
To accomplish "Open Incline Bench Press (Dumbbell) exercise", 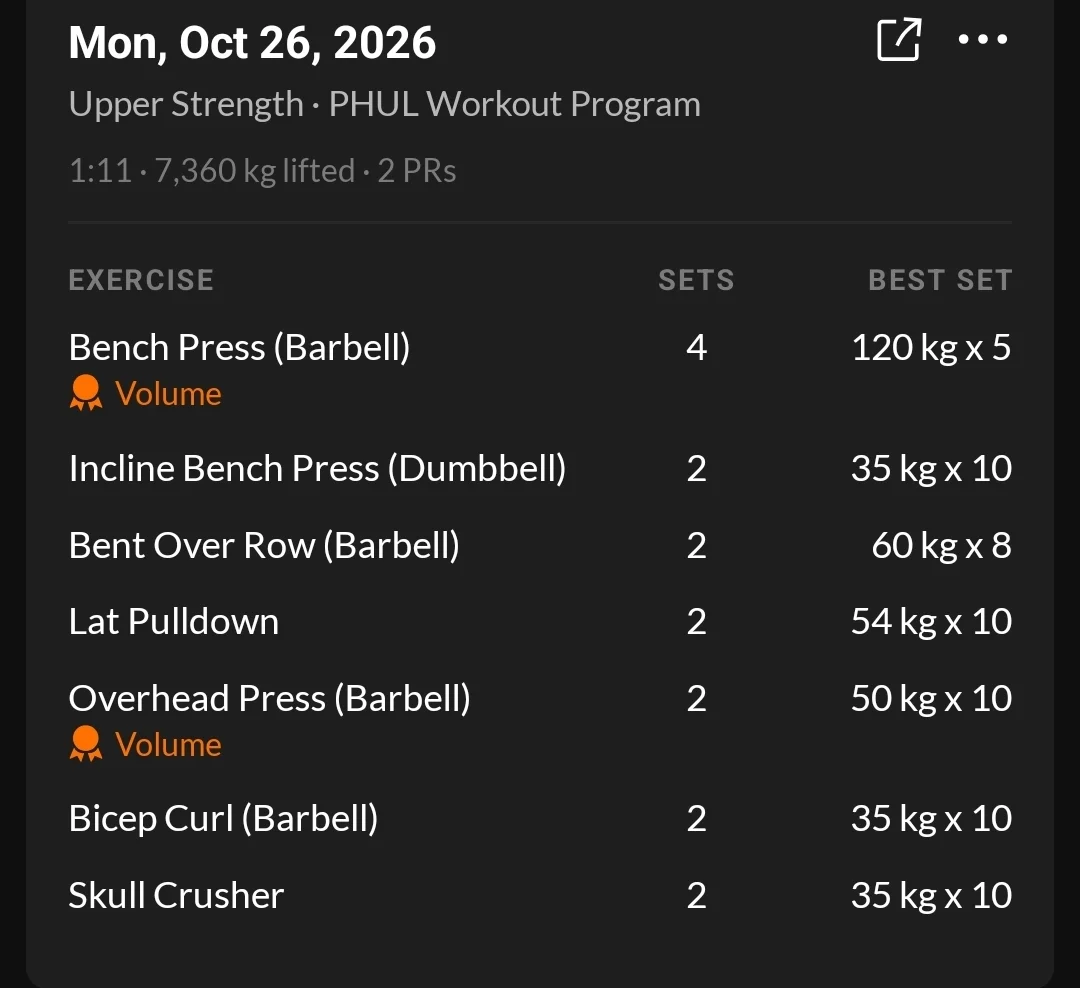I will 318,469.
